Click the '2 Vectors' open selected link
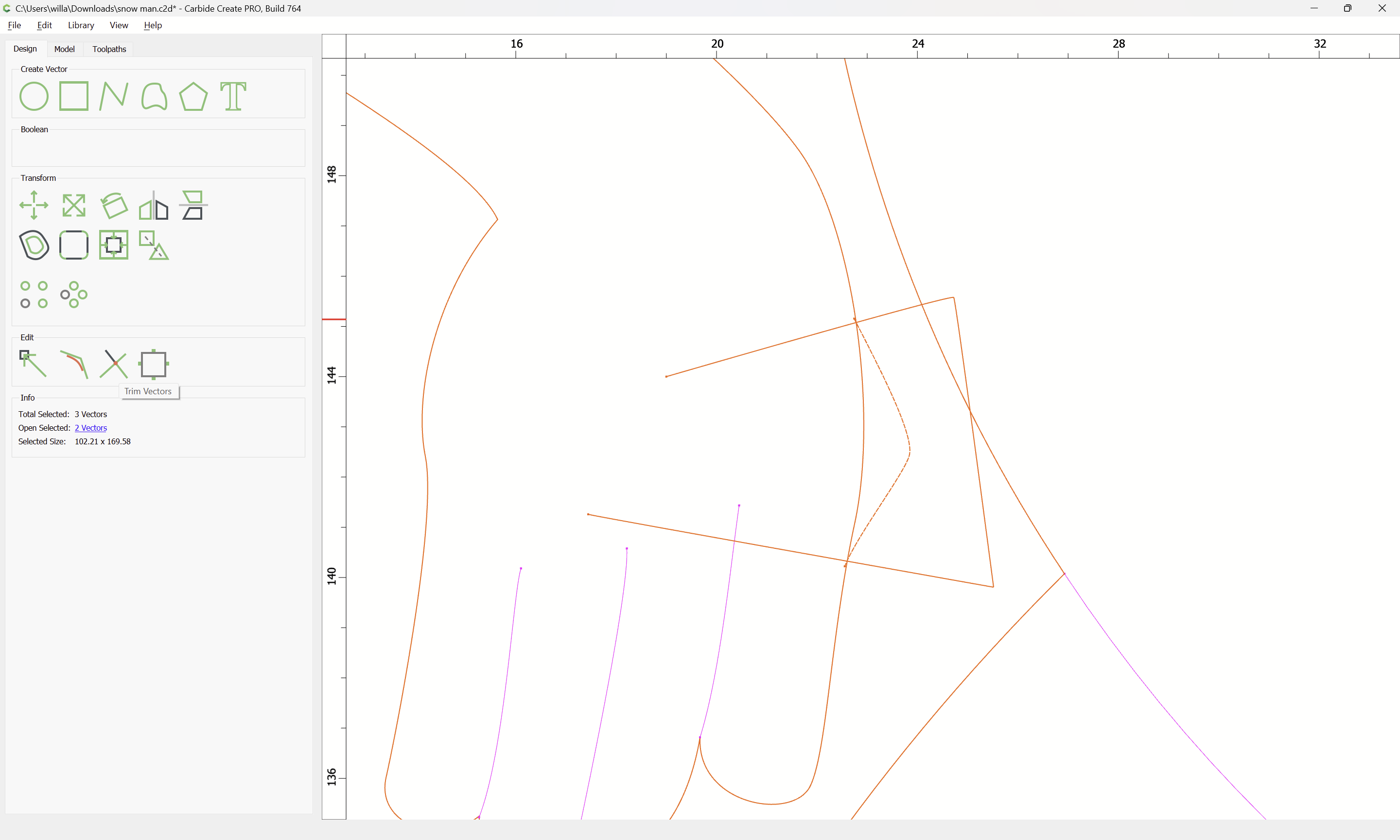The height and width of the screenshot is (840, 1400). tap(90, 428)
